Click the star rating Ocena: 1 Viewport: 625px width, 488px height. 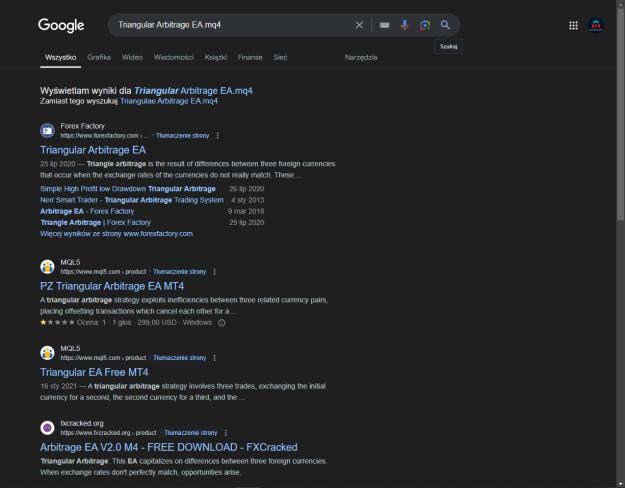point(73,322)
